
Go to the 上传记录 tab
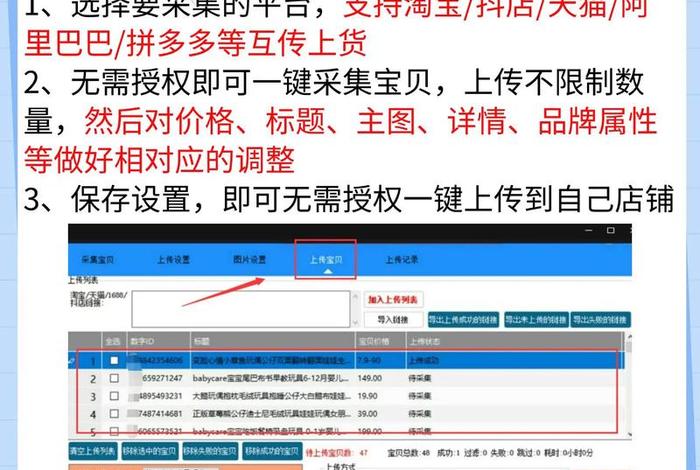[x=402, y=260]
